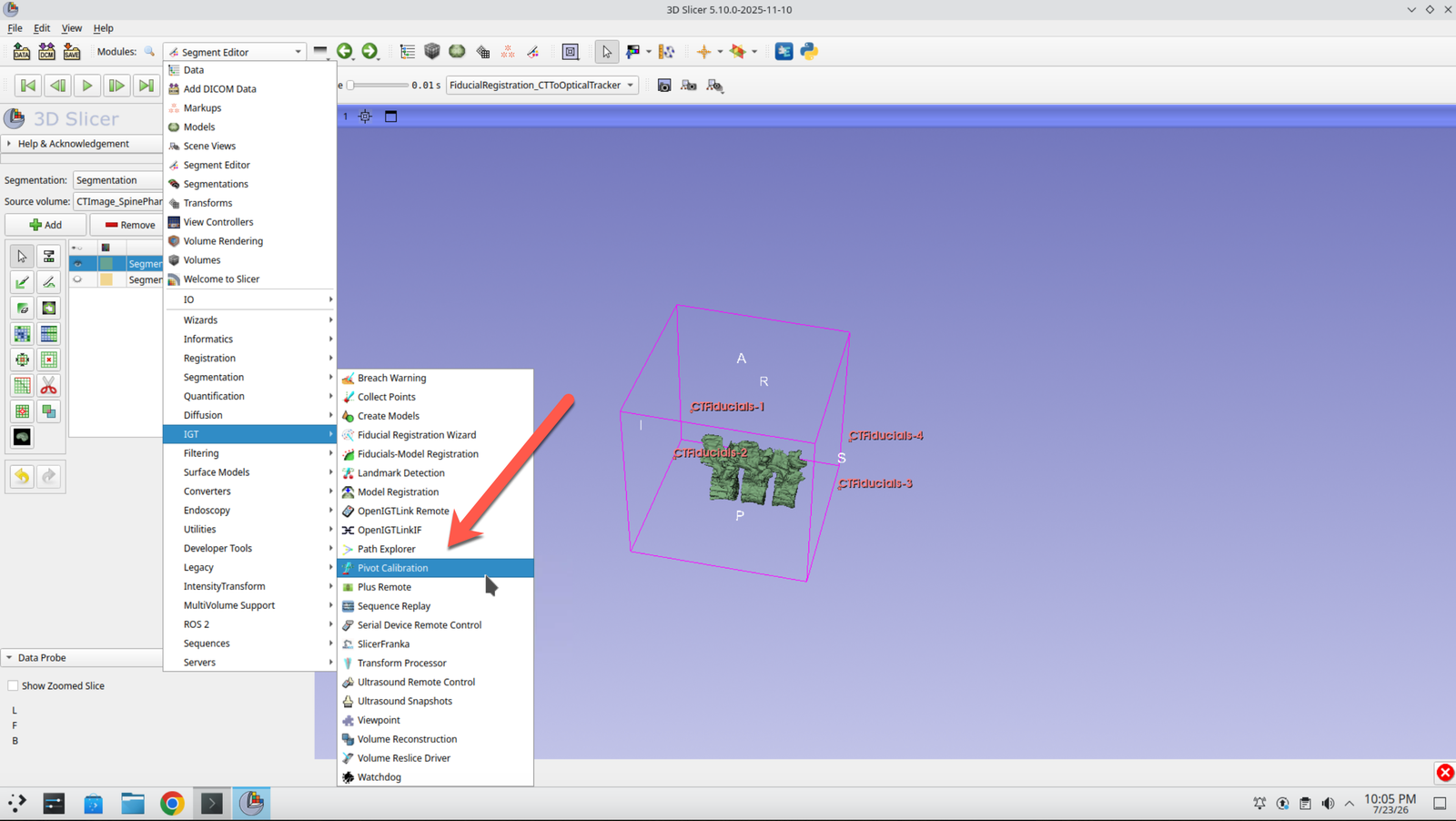Screen dimensions: 1456x821
Task: Open the Source volume CTImage combo box
Action: pyautogui.click(x=118, y=202)
